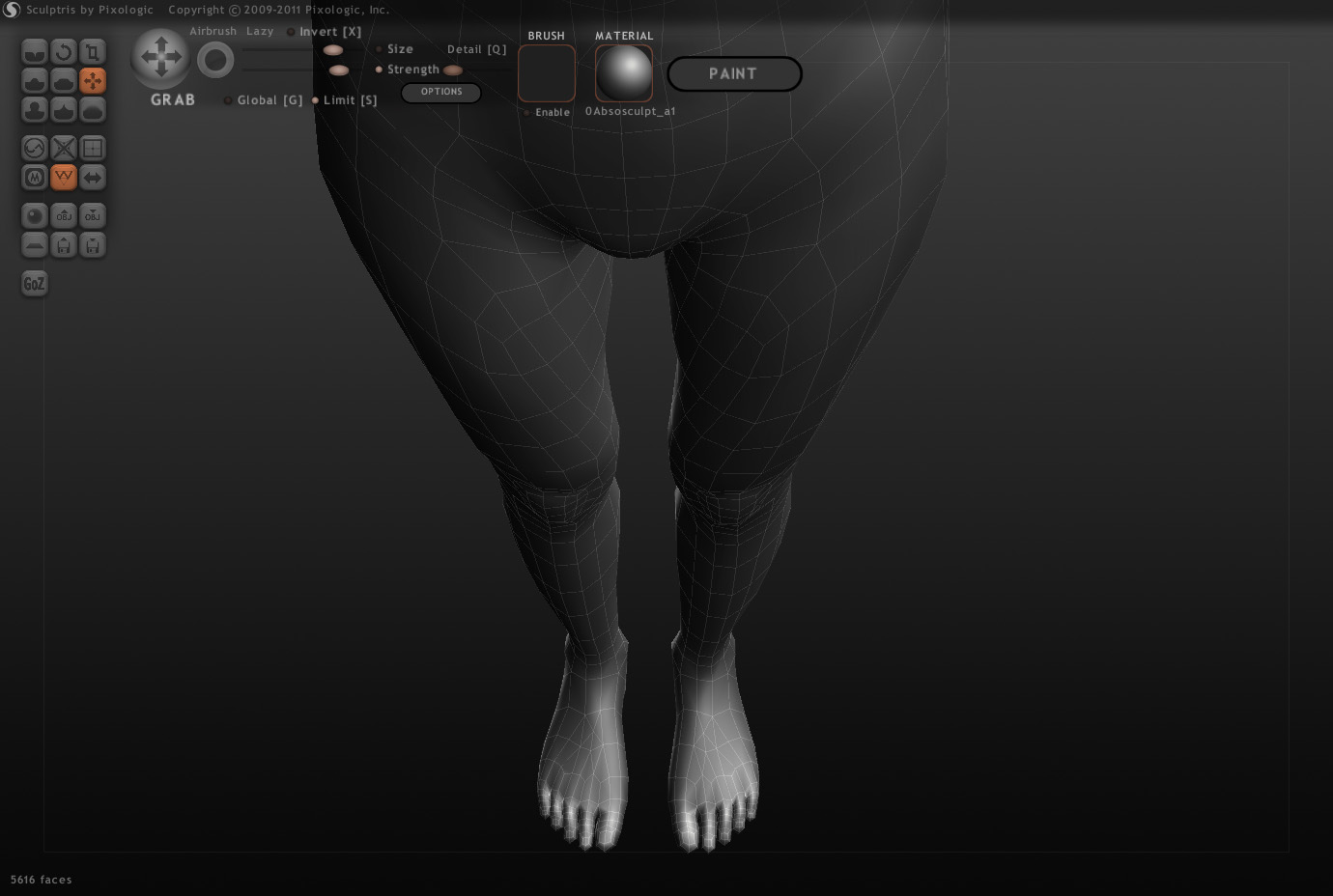Toggle symmetry mode
Image resolution: width=1333 pixels, height=896 pixels.
click(93, 178)
